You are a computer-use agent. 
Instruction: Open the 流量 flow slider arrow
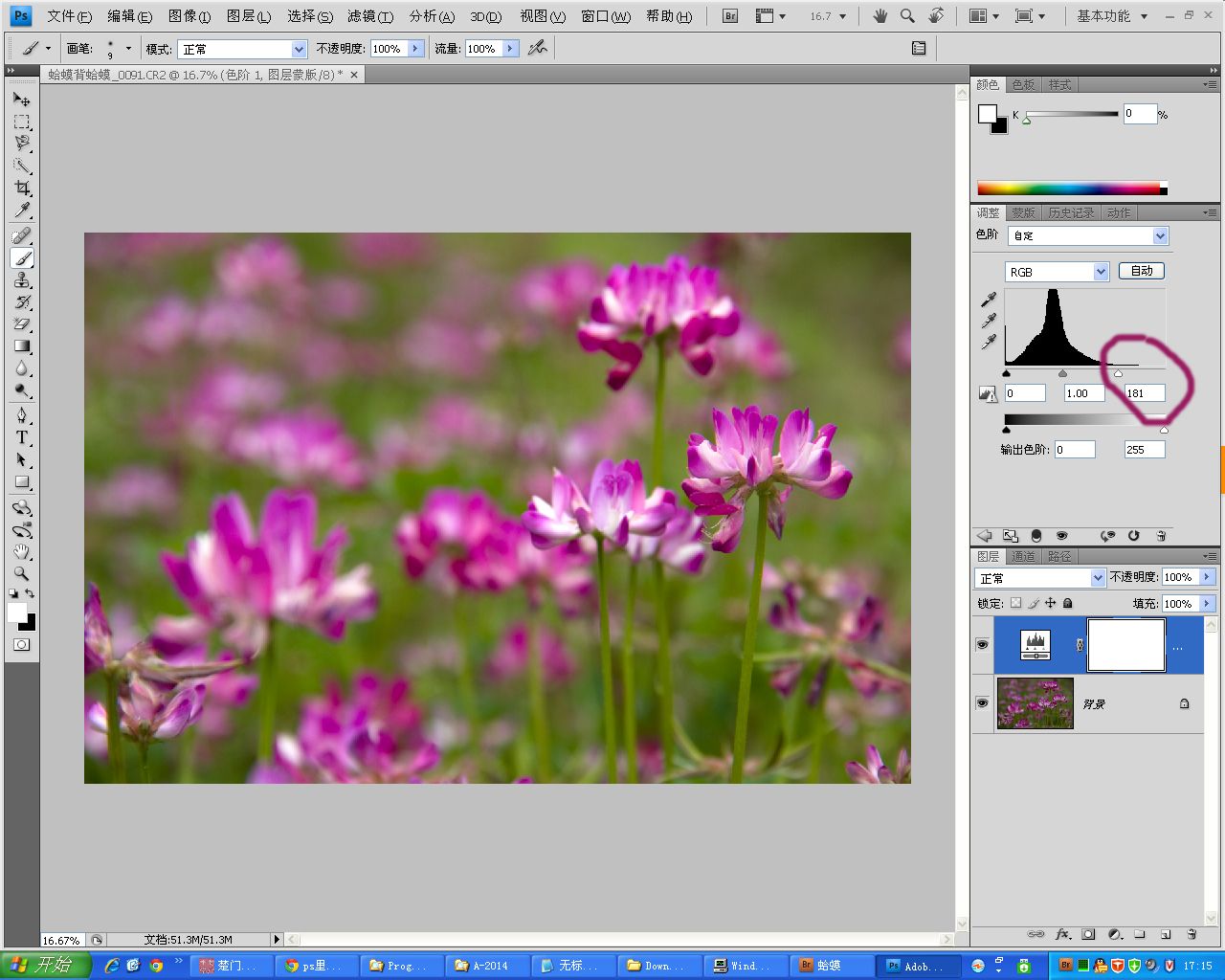coord(510,49)
